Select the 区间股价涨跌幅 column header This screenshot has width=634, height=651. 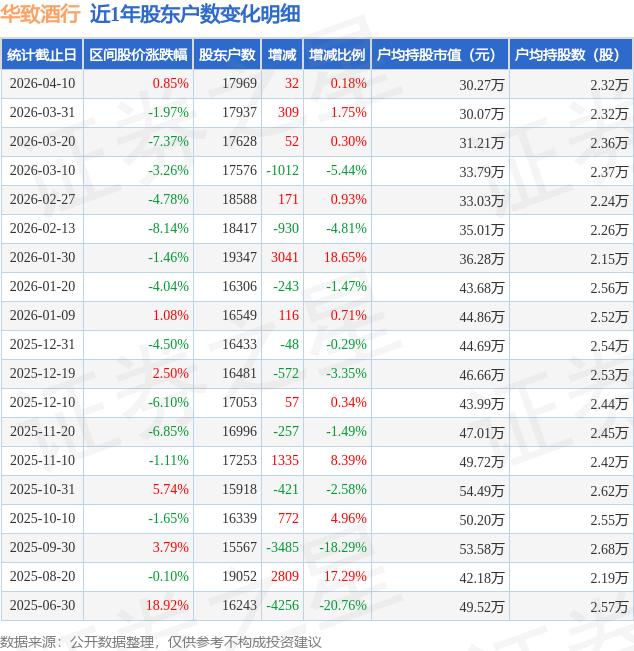[x=138, y=55]
